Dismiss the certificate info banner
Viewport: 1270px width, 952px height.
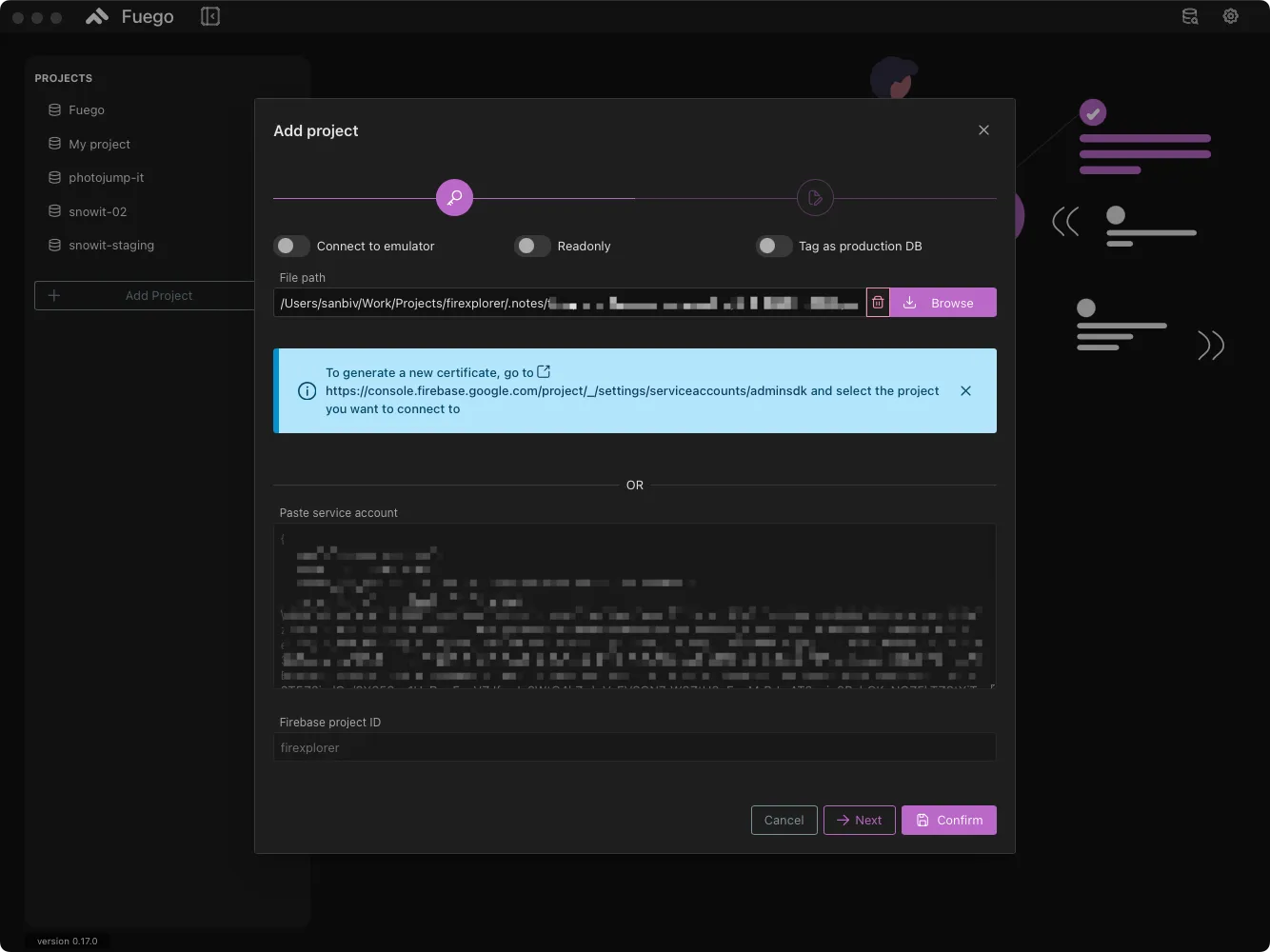pos(965,390)
